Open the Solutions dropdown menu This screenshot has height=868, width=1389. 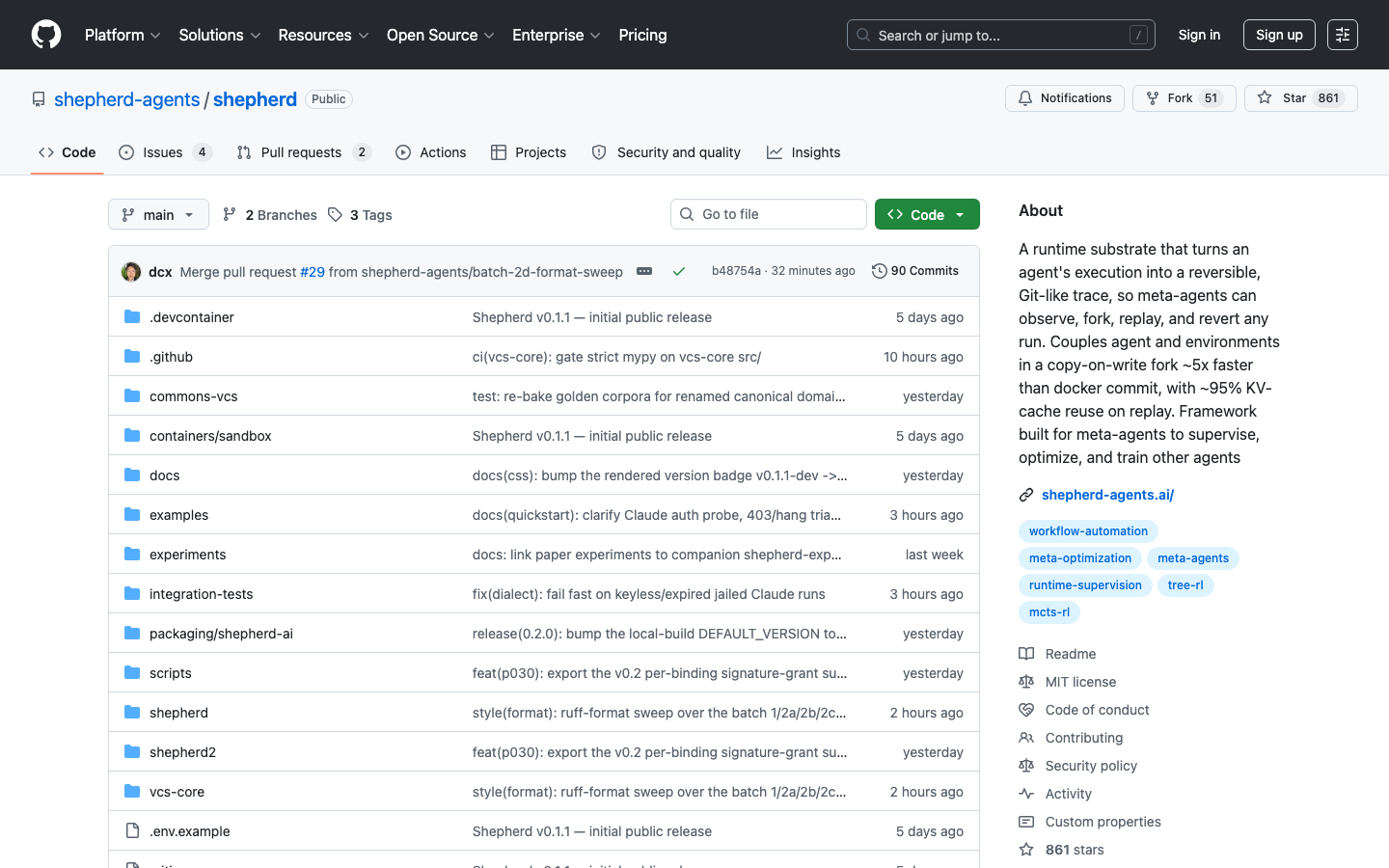point(220,35)
